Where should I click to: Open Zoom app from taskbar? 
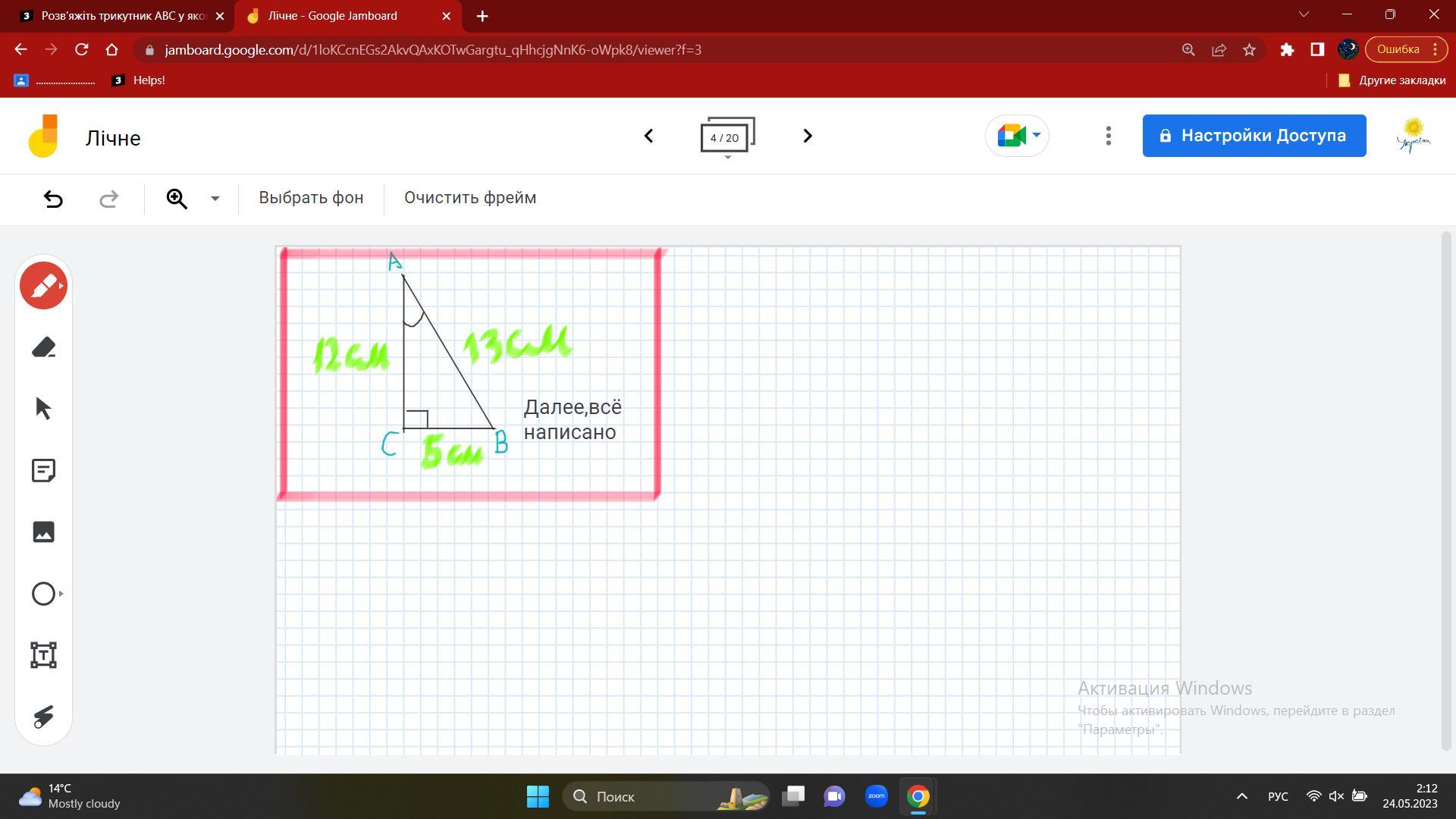(x=876, y=796)
